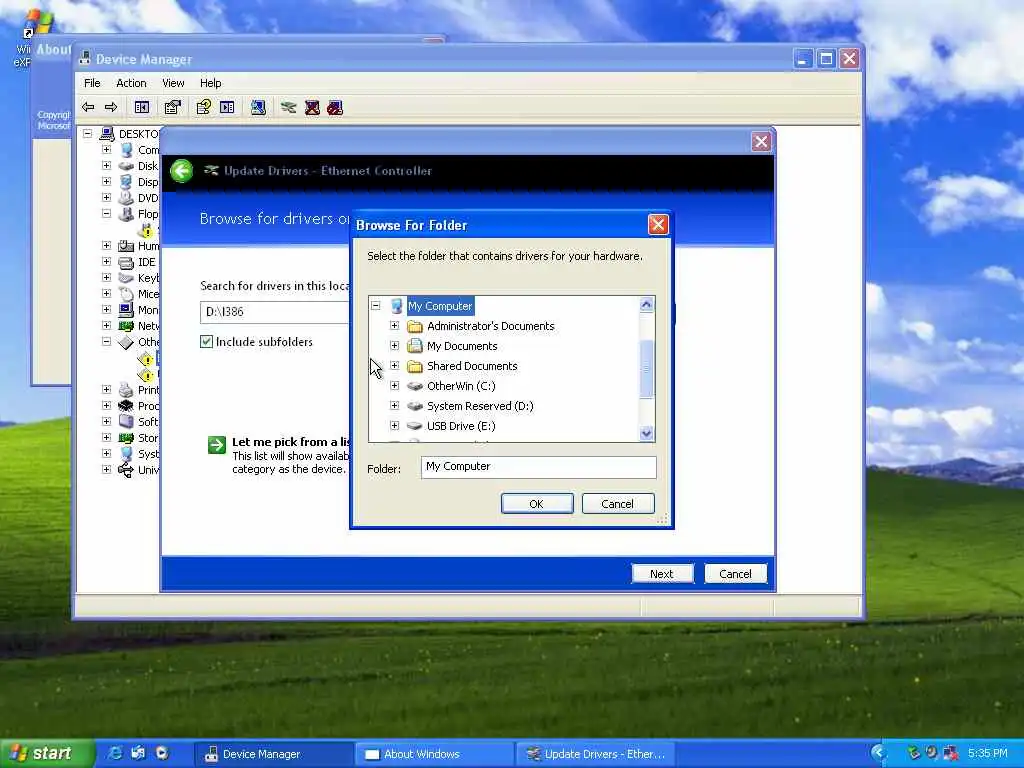Switch to About Windows taskbar button
Image resolution: width=1024 pixels, height=768 pixels.
click(x=436, y=754)
